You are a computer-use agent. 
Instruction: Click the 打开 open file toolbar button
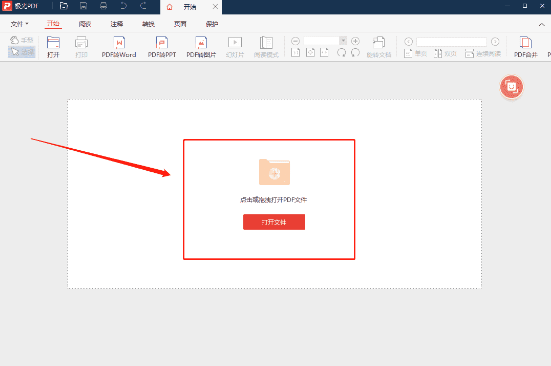click(x=53, y=47)
